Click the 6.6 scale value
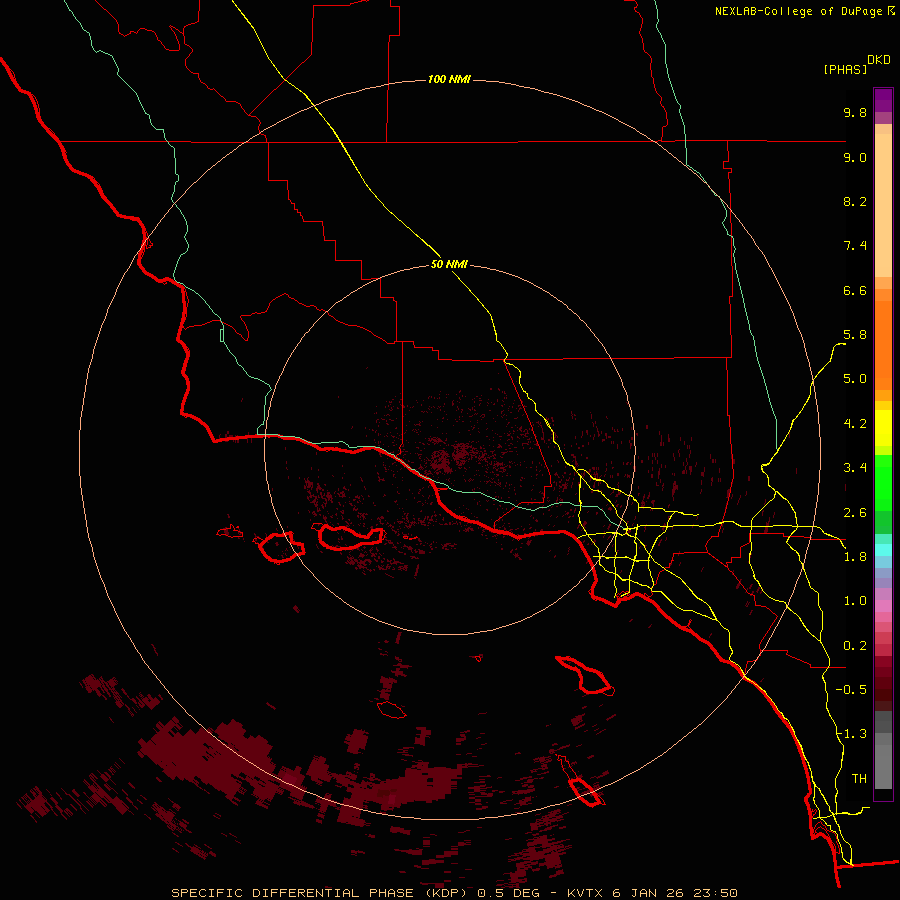 (x=855, y=290)
